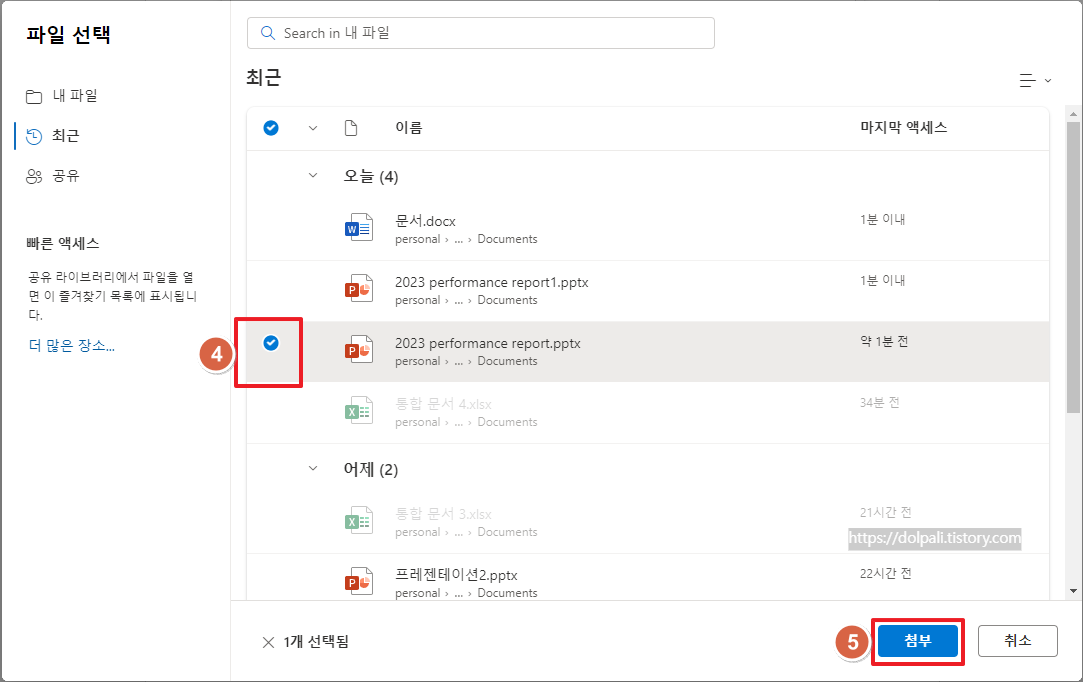Image resolution: width=1083 pixels, height=682 pixels.
Task: Click the Search in 내 파일 input field
Action: click(x=480, y=32)
